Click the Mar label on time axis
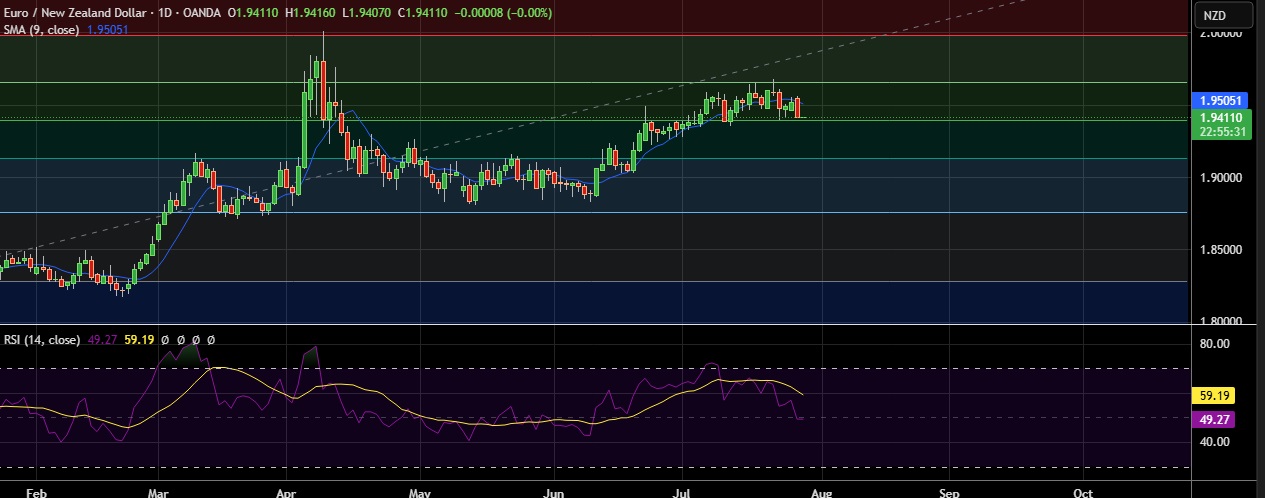 (157, 493)
